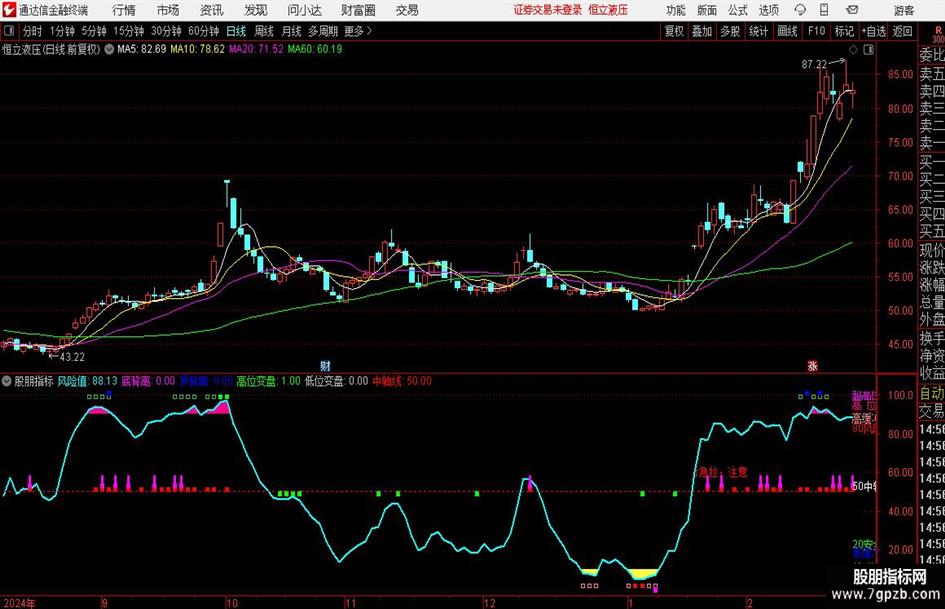Viewport: 945px width, 609px height.
Task: Click the 2024年 date axis label
Action: [x=19, y=603]
